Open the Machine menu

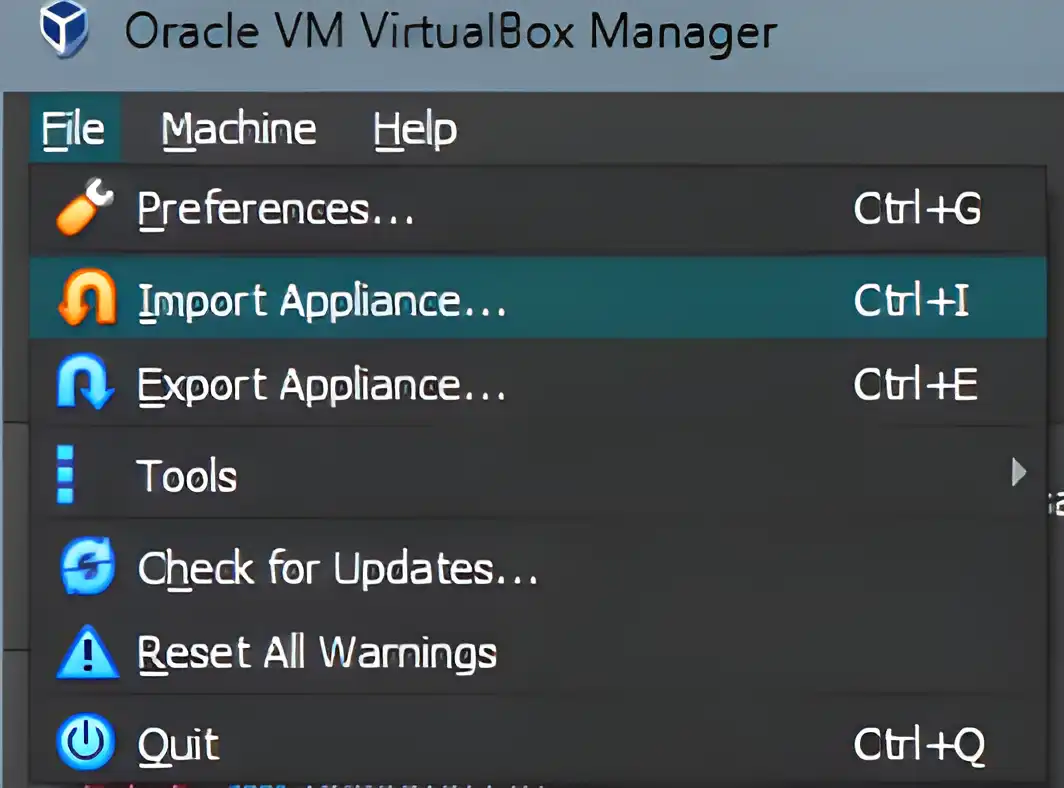(239, 129)
